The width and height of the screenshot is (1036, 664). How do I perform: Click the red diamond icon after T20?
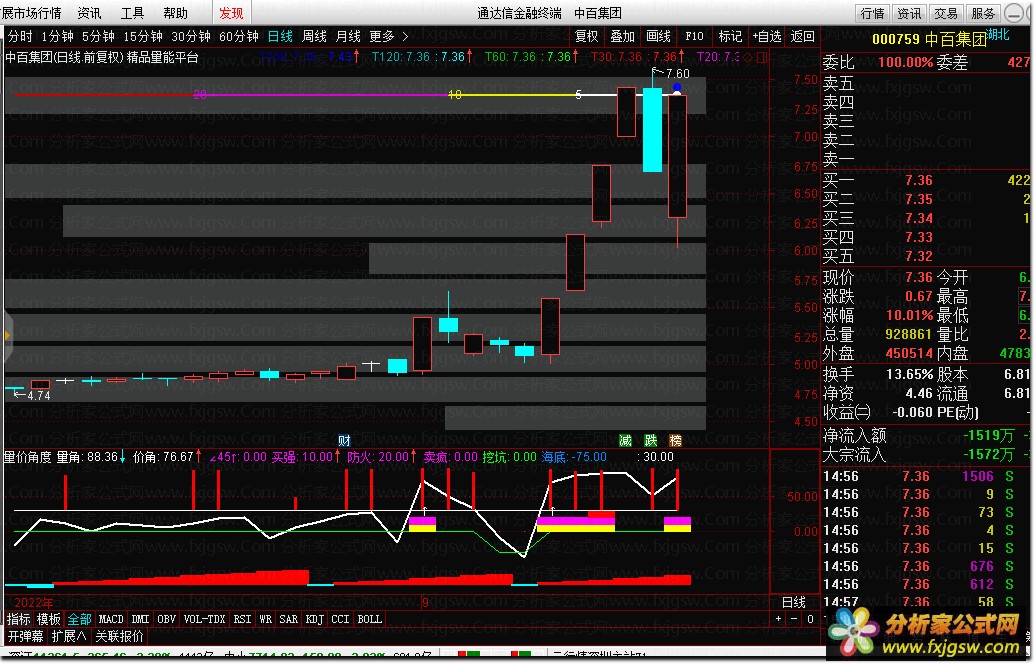[x=748, y=57]
